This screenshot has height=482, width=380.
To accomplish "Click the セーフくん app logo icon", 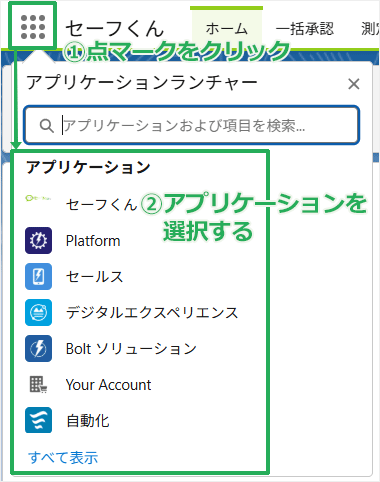I will coord(38,199).
